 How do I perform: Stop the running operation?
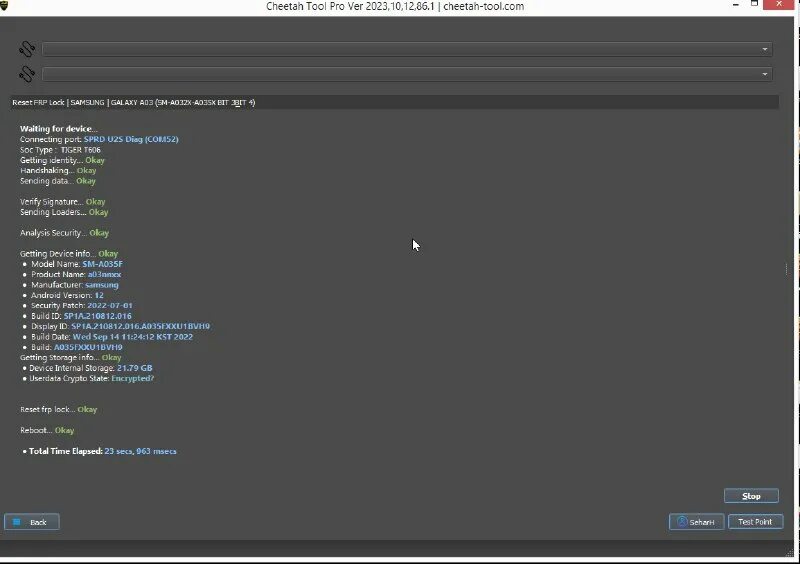[x=751, y=496]
